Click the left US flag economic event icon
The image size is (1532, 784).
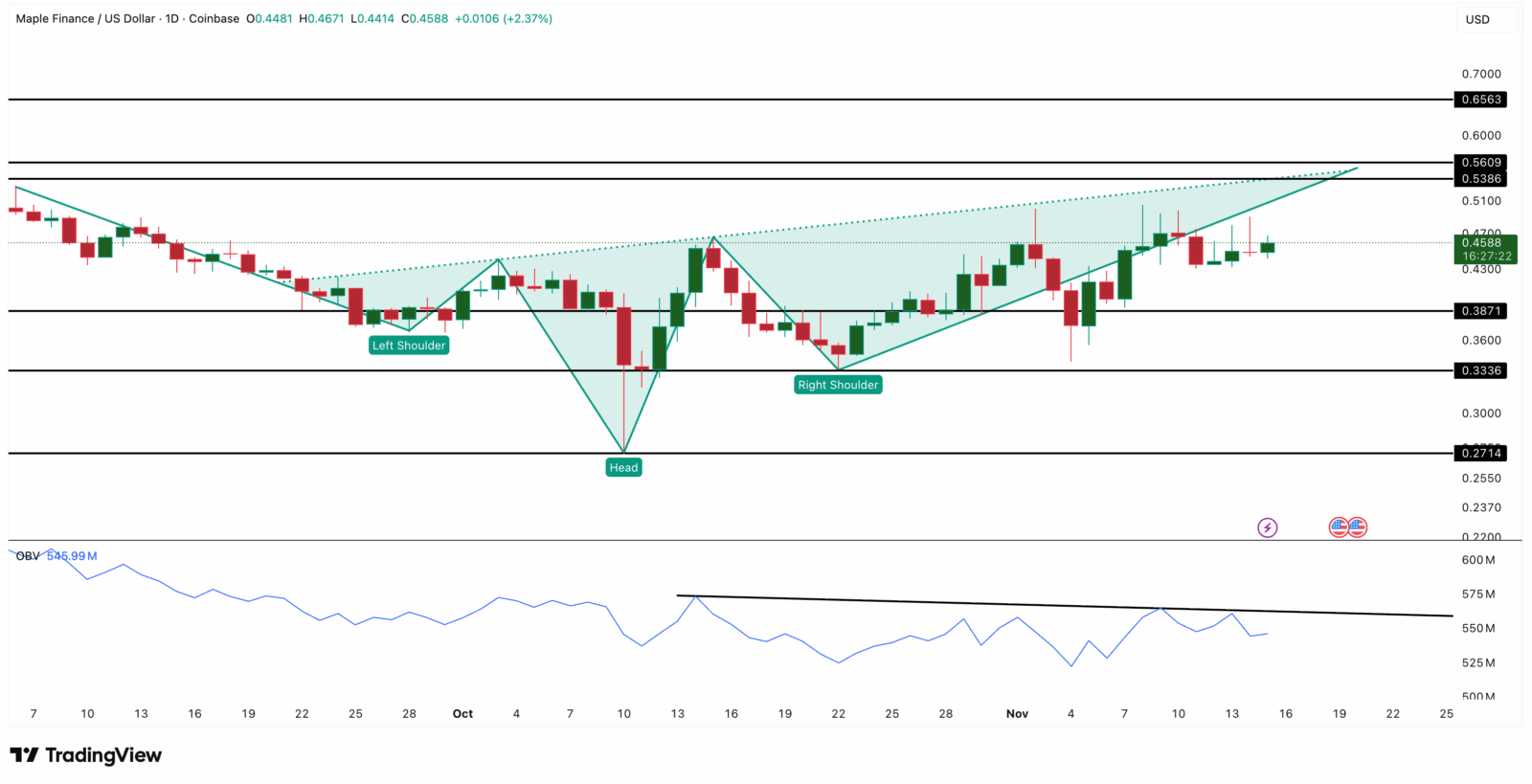pos(1339,526)
